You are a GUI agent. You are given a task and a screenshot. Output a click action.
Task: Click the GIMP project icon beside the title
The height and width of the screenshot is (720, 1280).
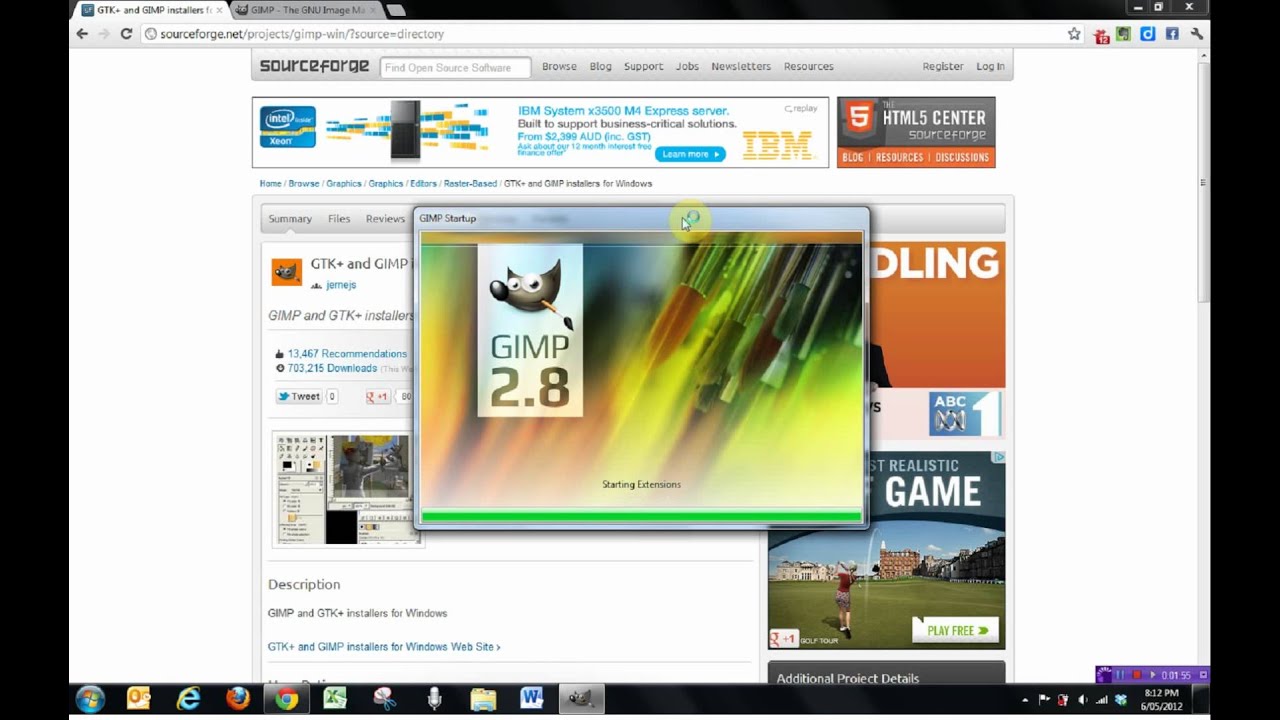[x=286, y=272]
